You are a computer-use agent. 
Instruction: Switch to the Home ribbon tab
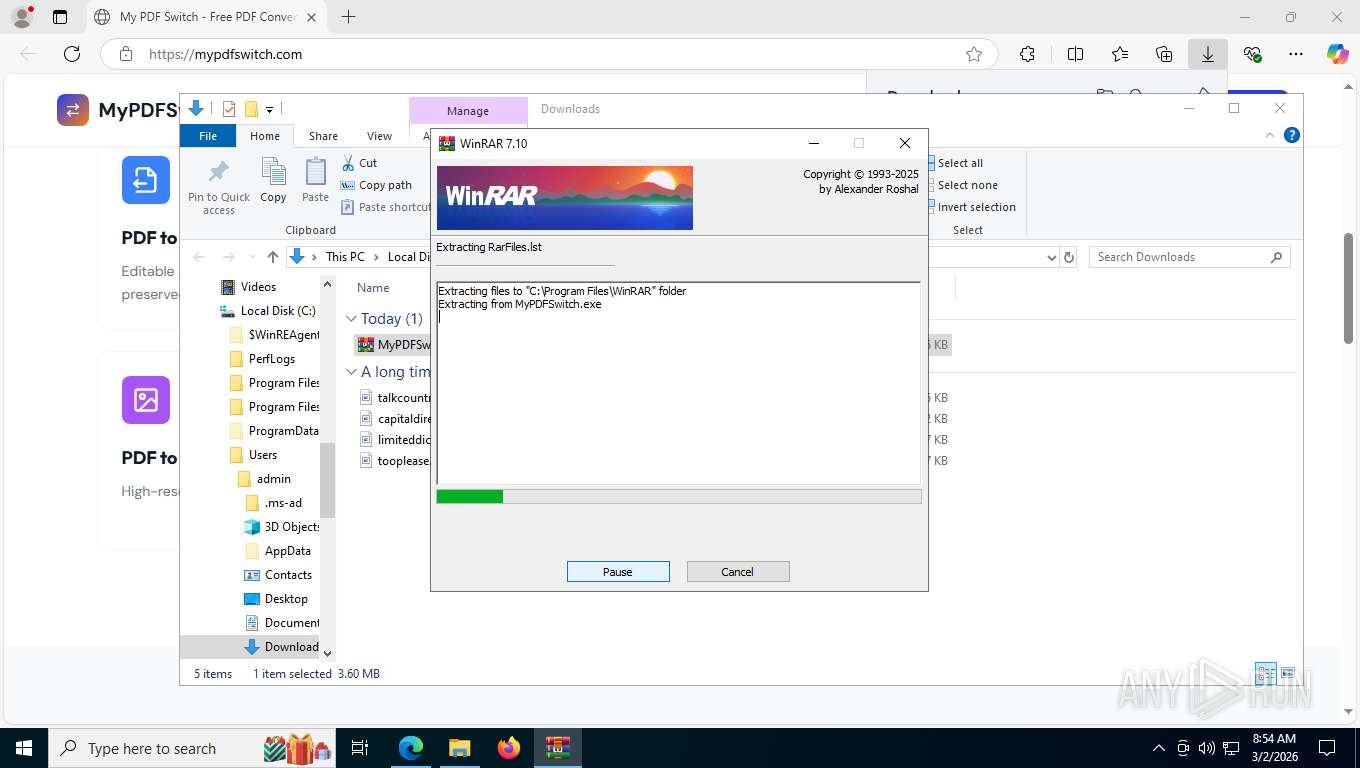coord(265,136)
